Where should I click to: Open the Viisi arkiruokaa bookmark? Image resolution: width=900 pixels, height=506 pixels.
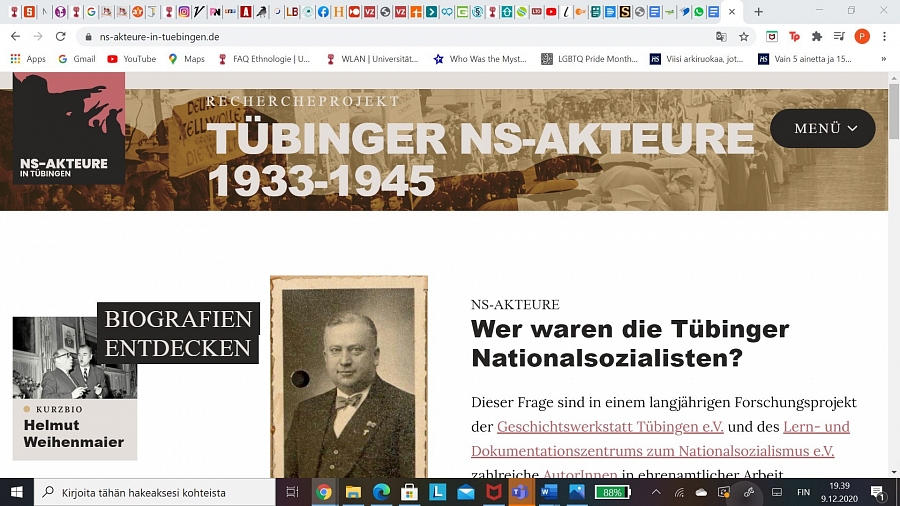696,59
